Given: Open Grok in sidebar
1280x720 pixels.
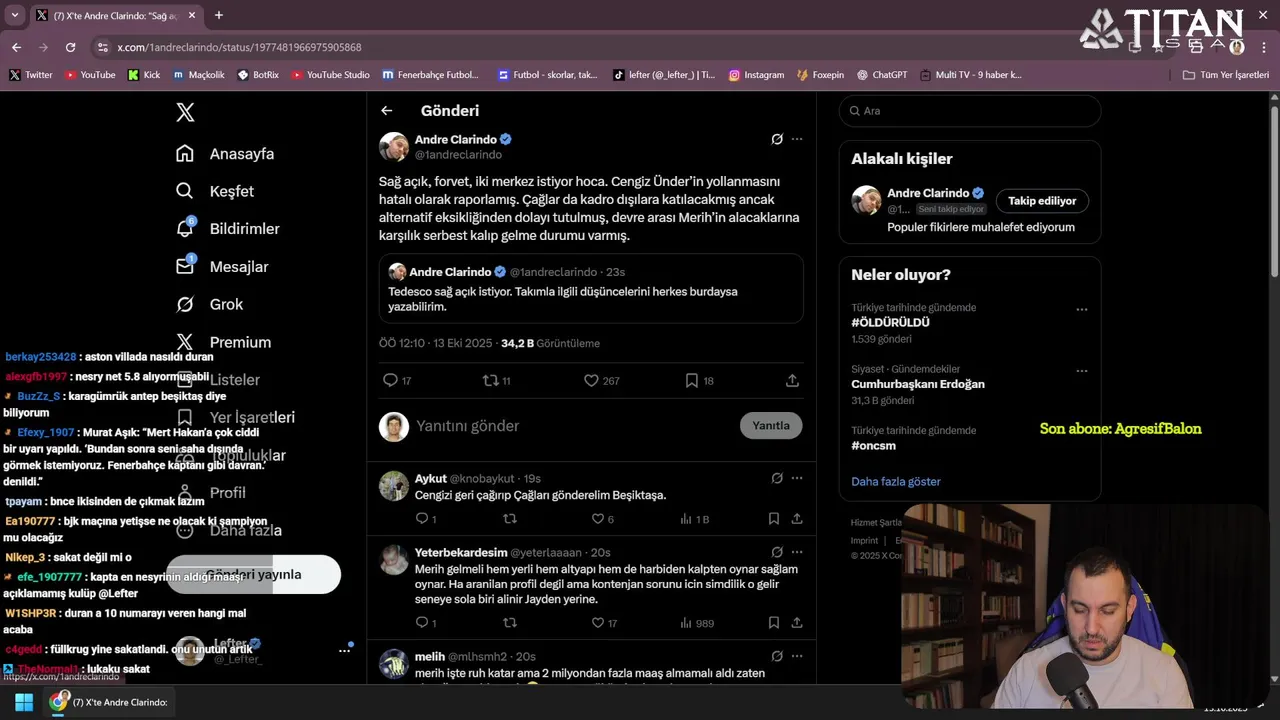Looking at the screenshot, I should click(x=209, y=304).
